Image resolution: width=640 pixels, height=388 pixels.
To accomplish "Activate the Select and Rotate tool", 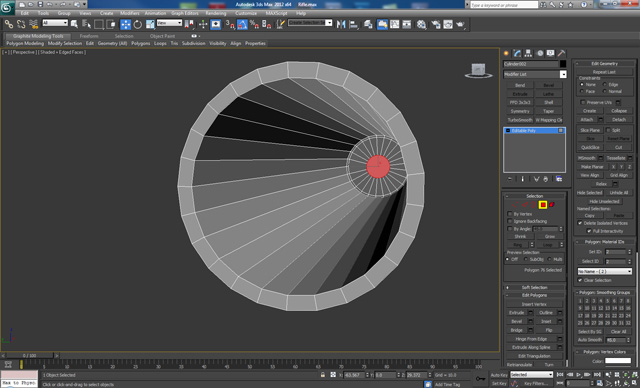I will click(138, 24).
